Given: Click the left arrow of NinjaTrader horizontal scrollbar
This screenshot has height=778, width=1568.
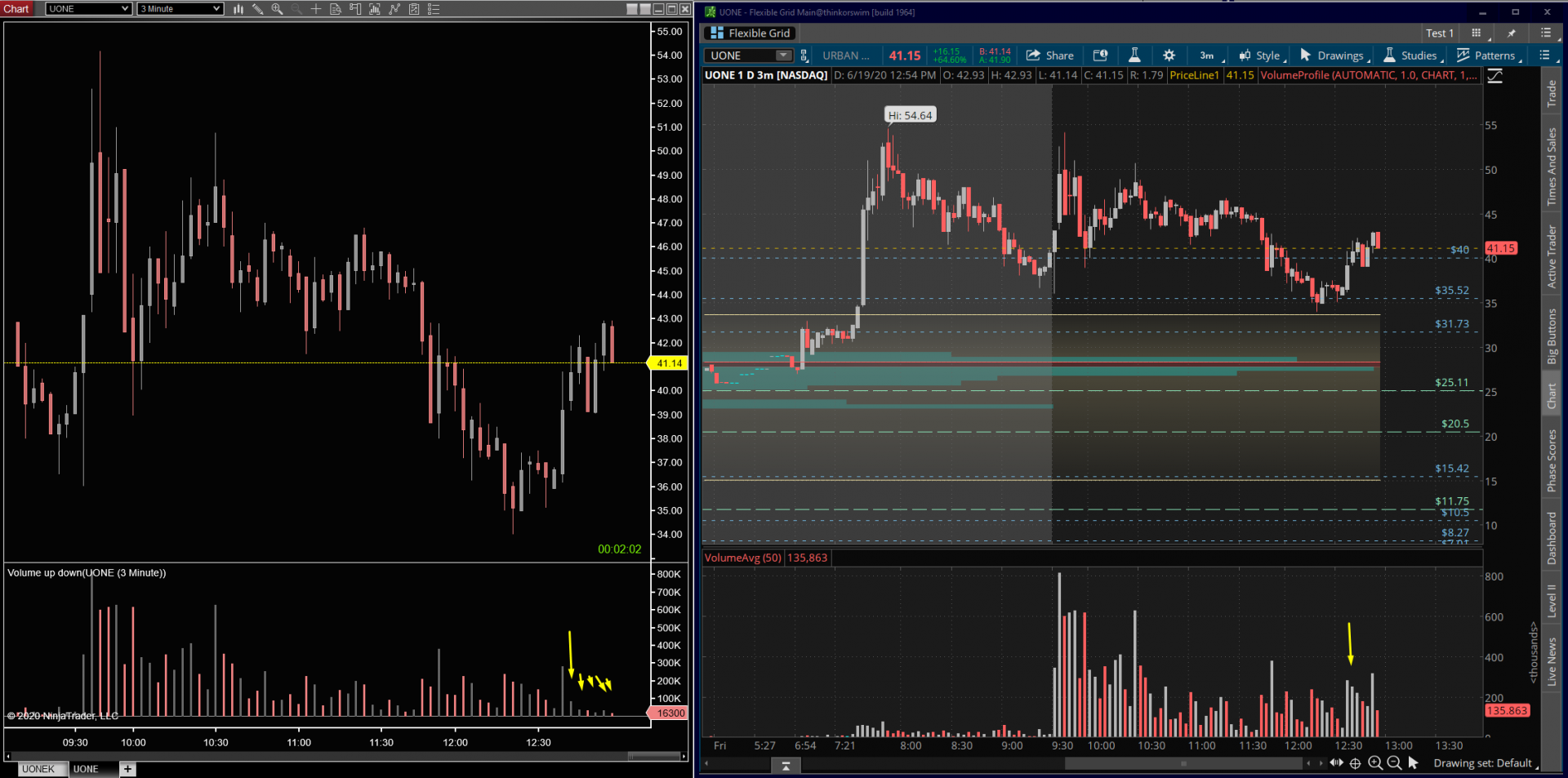Looking at the screenshot, I should pos(7,757).
